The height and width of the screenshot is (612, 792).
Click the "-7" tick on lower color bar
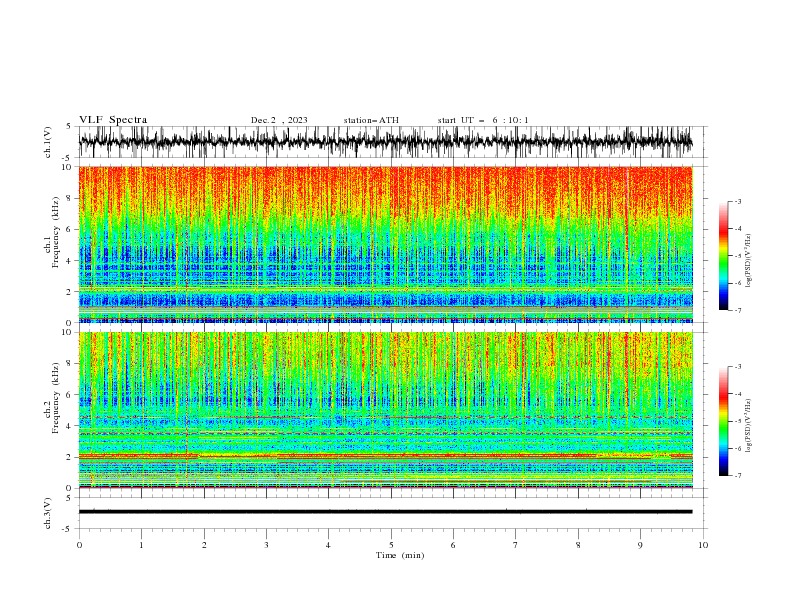click(737, 475)
